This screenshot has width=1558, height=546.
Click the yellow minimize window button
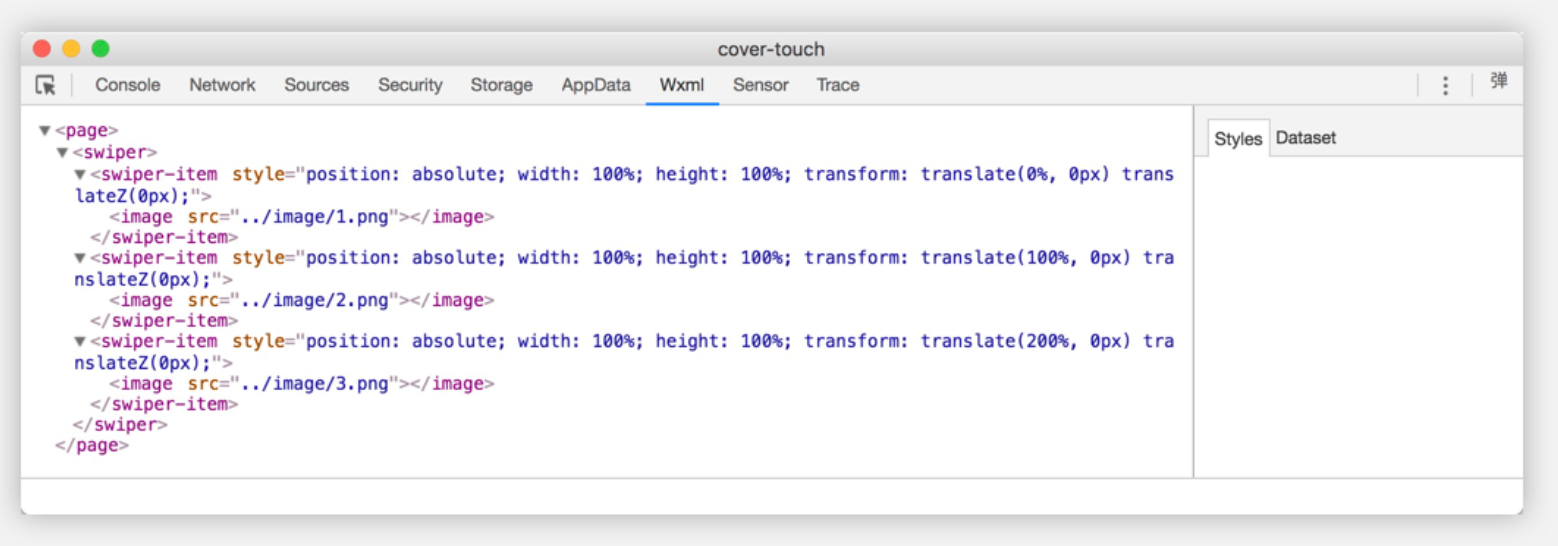[x=71, y=48]
